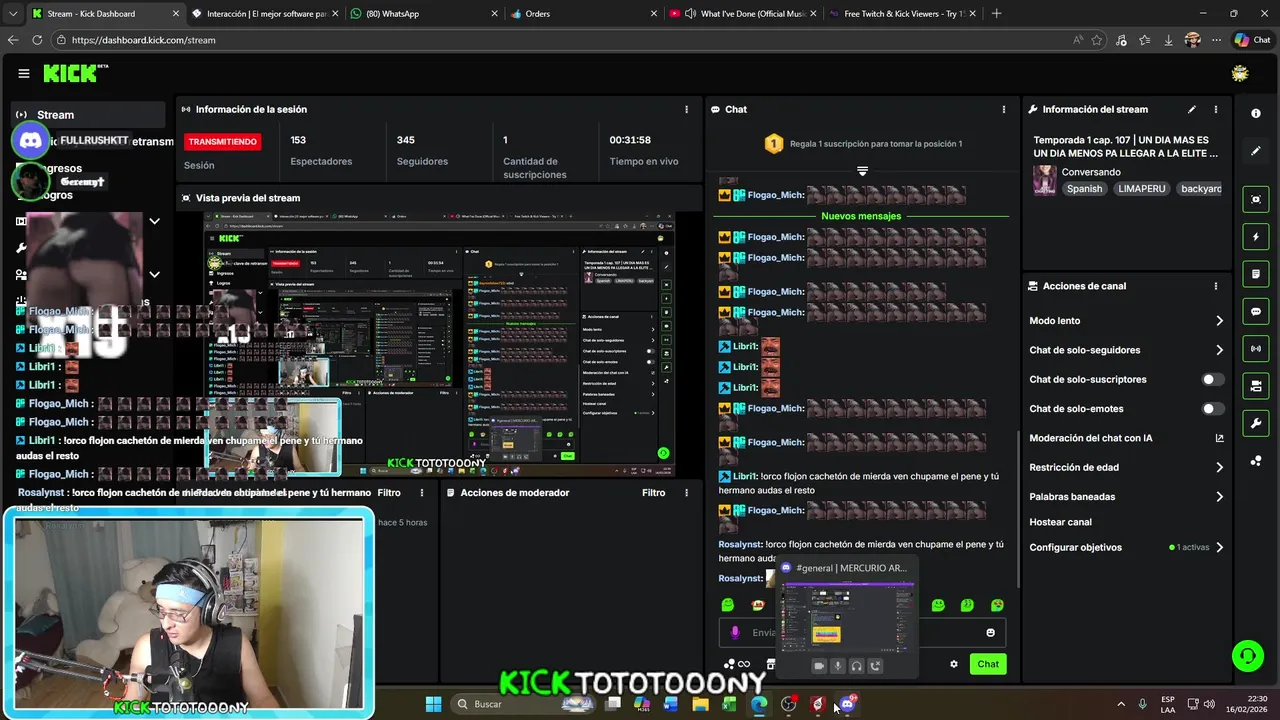Switch to the Orders browser tab

click(582, 14)
